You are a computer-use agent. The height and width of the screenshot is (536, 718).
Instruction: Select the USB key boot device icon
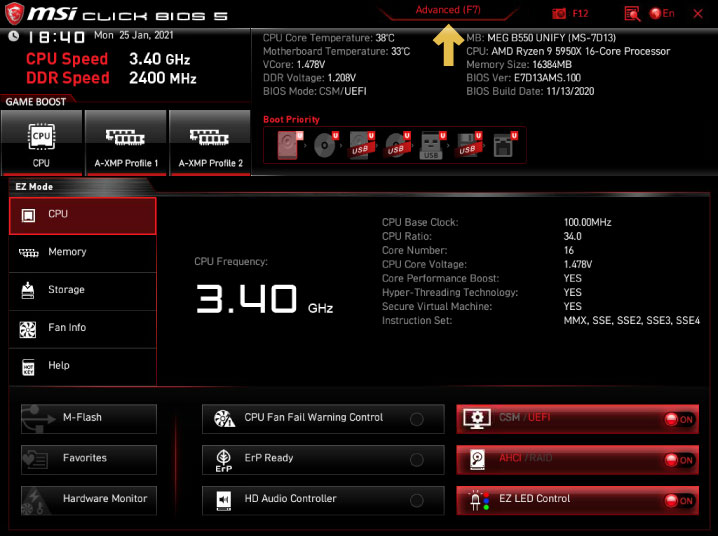coord(432,146)
